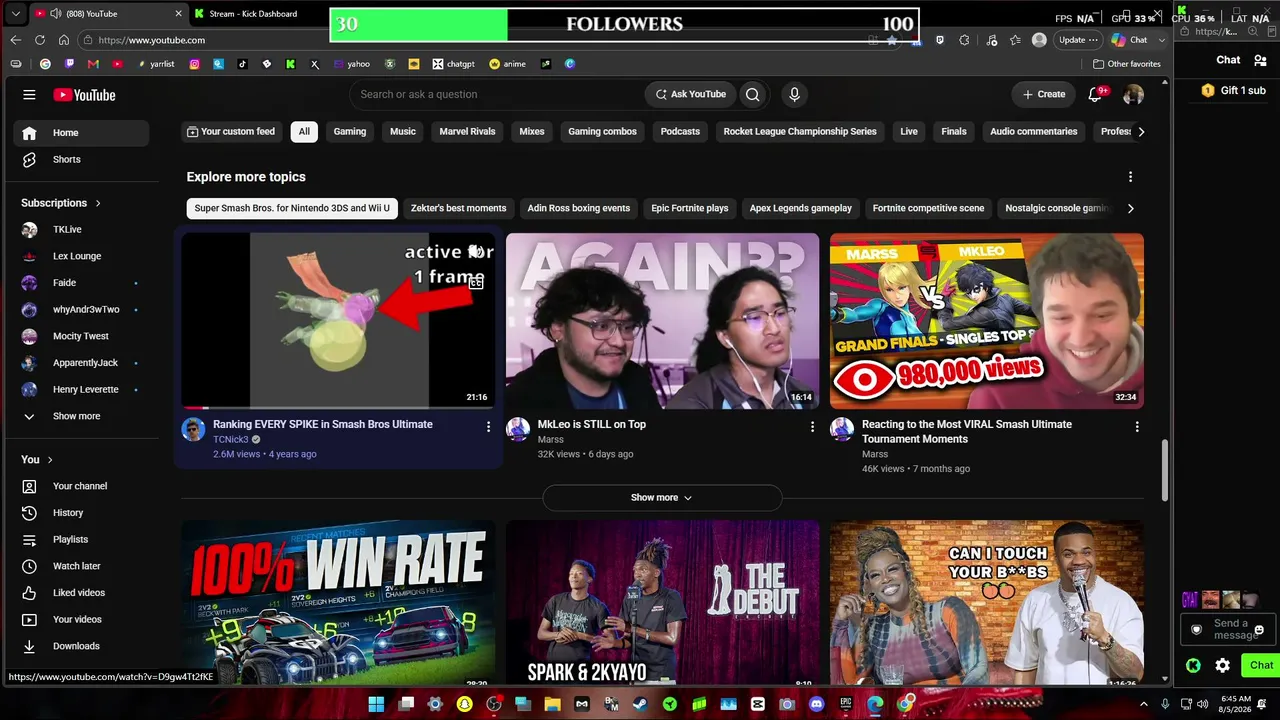Click the green Chat send button
The width and height of the screenshot is (1280, 720).
[1260, 665]
